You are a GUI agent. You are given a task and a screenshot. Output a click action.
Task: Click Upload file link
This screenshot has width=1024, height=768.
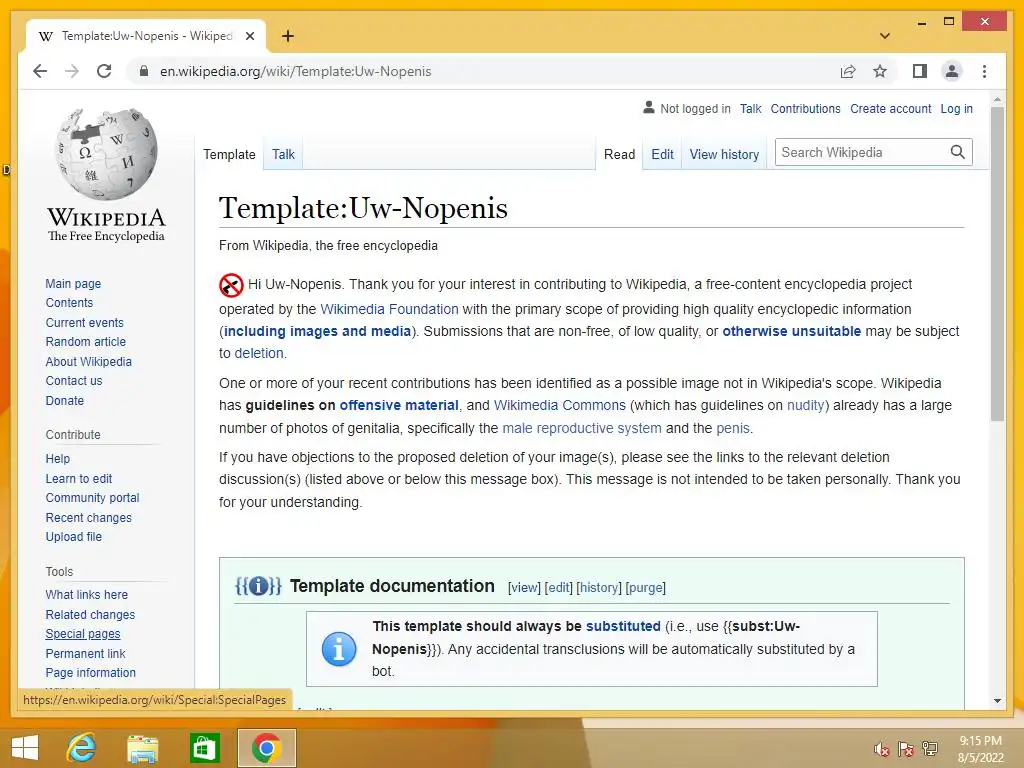click(x=73, y=536)
